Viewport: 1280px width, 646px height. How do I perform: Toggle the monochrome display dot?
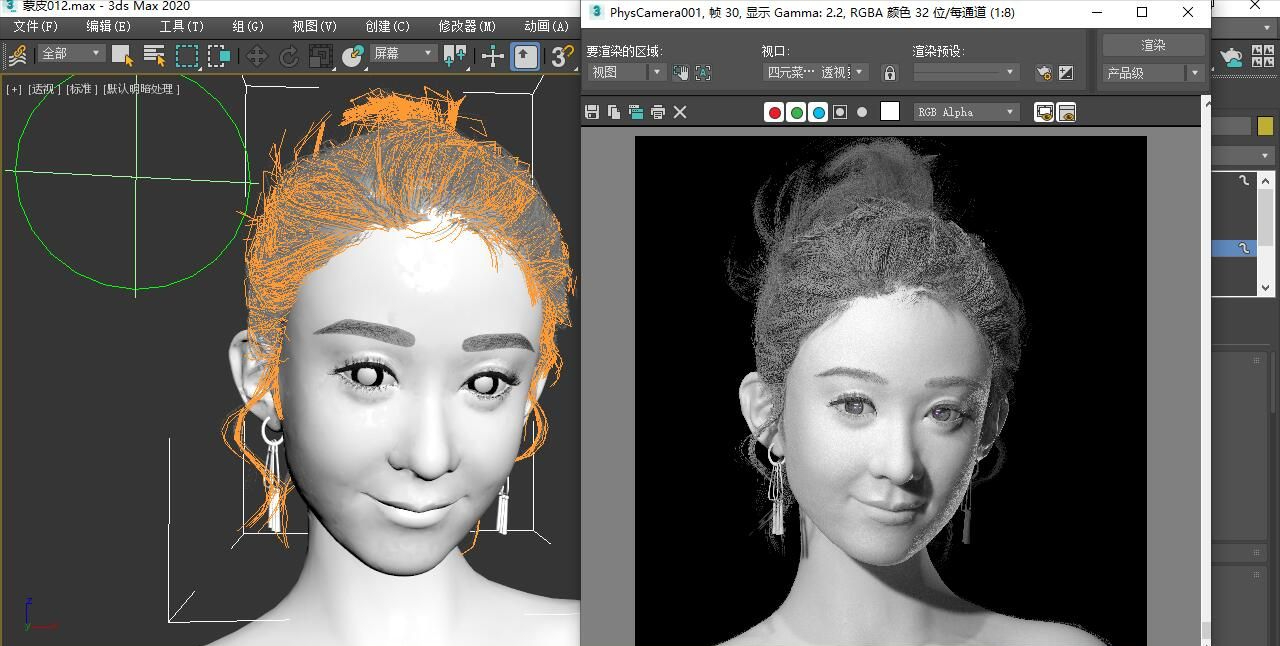point(862,112)
